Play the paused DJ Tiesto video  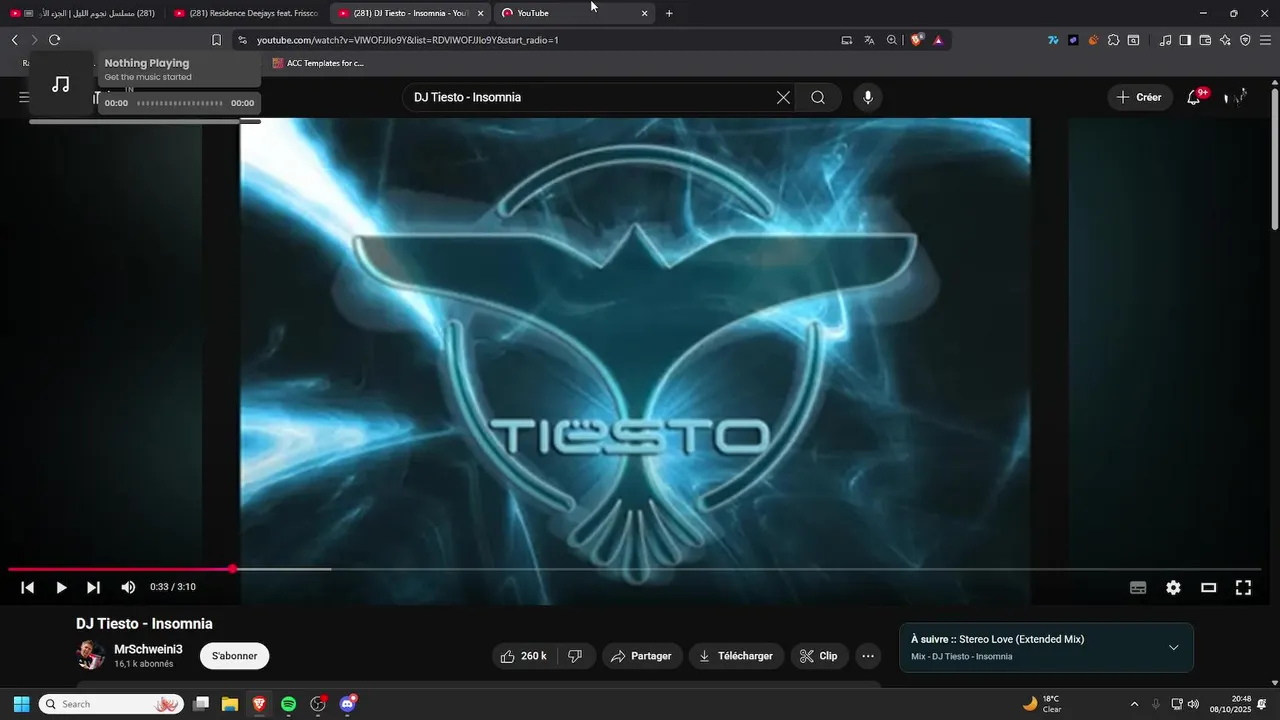click(x=61, y=588)
